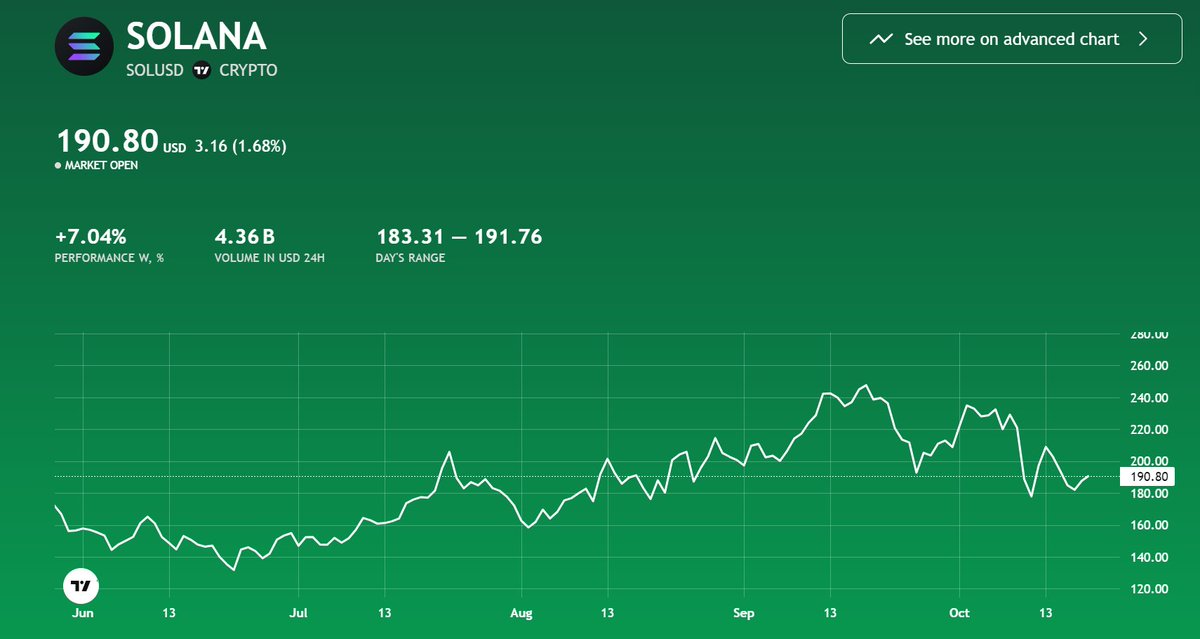Click the SOLUSD ticker symbol

[x=155, y=70]
